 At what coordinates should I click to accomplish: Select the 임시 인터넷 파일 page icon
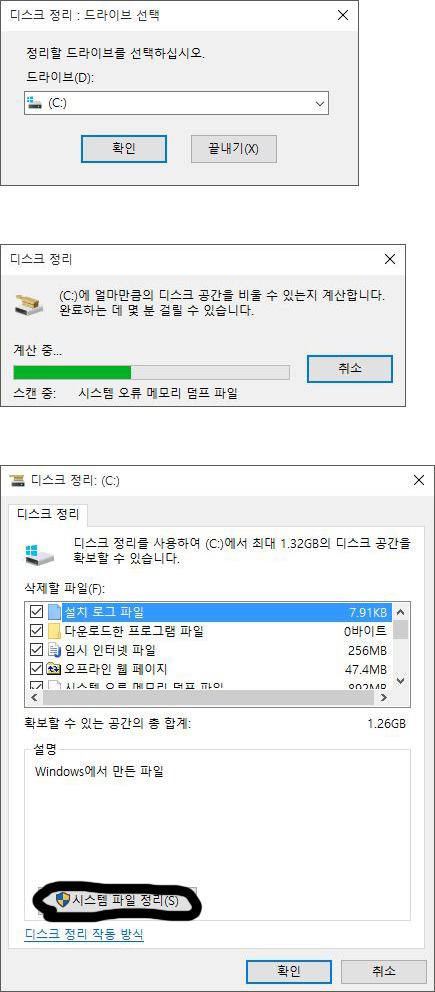pos(54,650)
